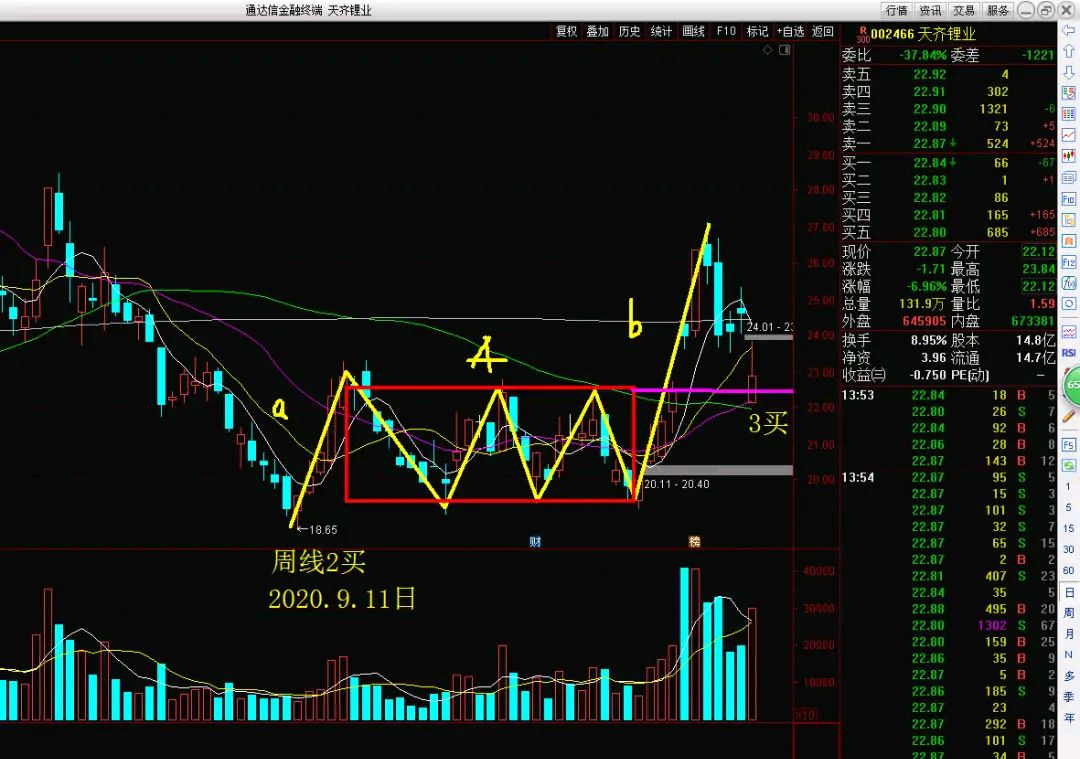Click the green 65 circle badge
The width and height of the screenshot is (1080, 759).
point(1072,385)
